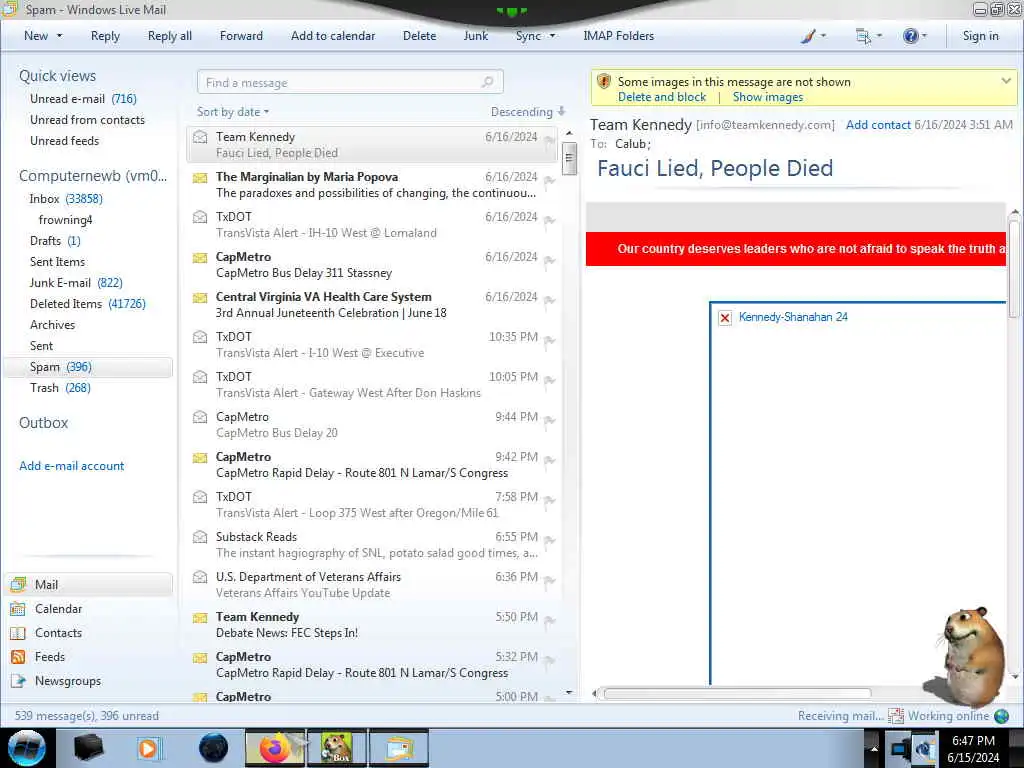Click Reply all in the toolbar
1024x768 pixels.
coord(170,36)
